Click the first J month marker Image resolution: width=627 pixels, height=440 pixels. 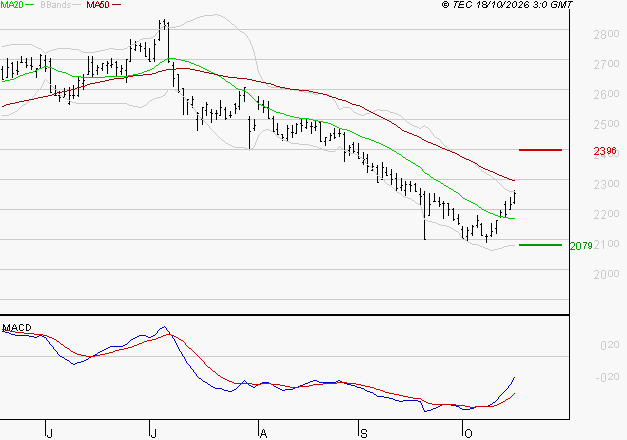(x=49, y=434)
